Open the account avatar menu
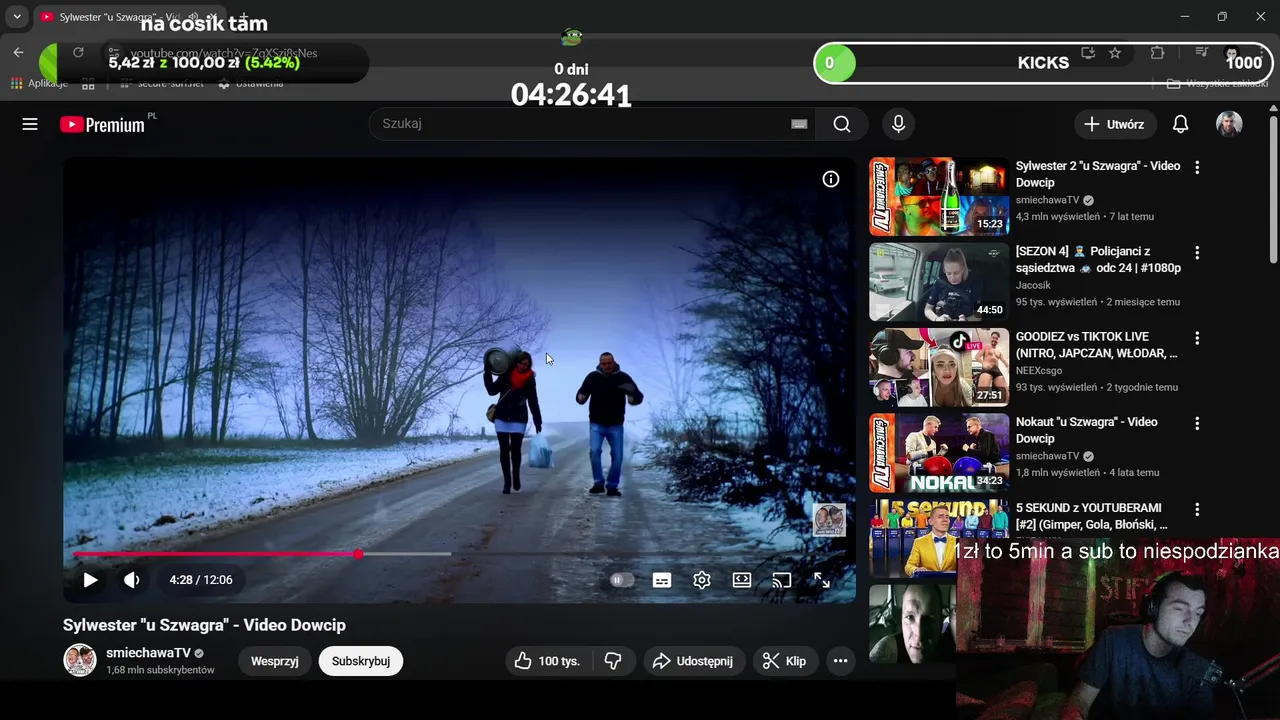Screen dimensions: 1280x720 (1229, 124)
